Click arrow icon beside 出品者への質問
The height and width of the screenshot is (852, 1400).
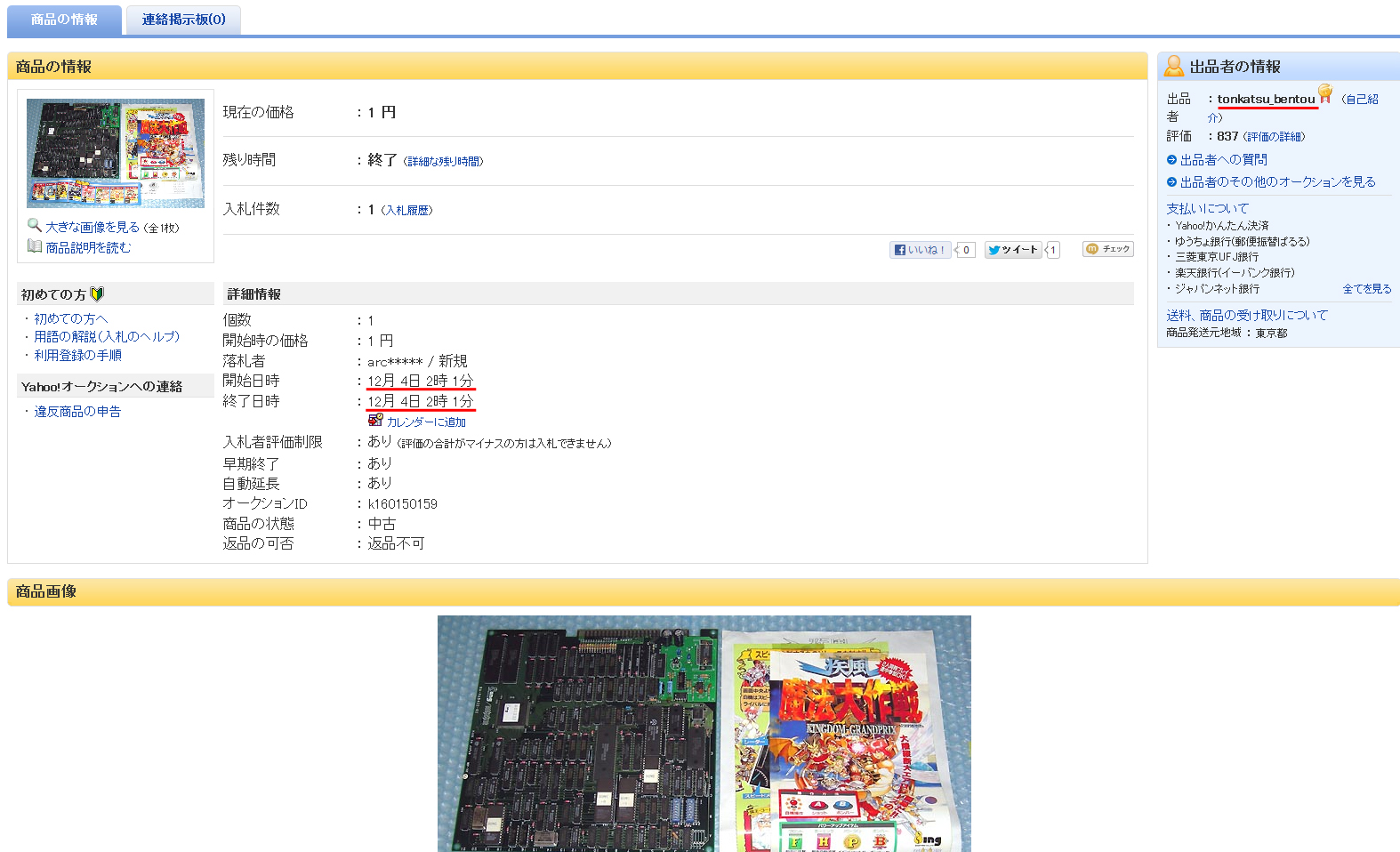tap(1171, 160)
